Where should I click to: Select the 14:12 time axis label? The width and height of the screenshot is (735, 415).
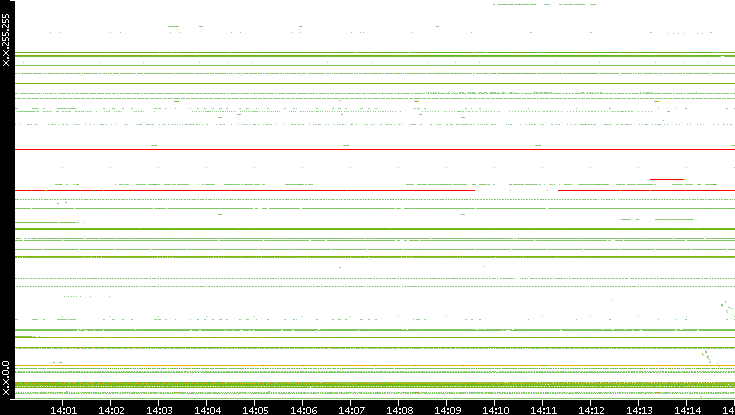pyautogui.click(x=592, y=410)
